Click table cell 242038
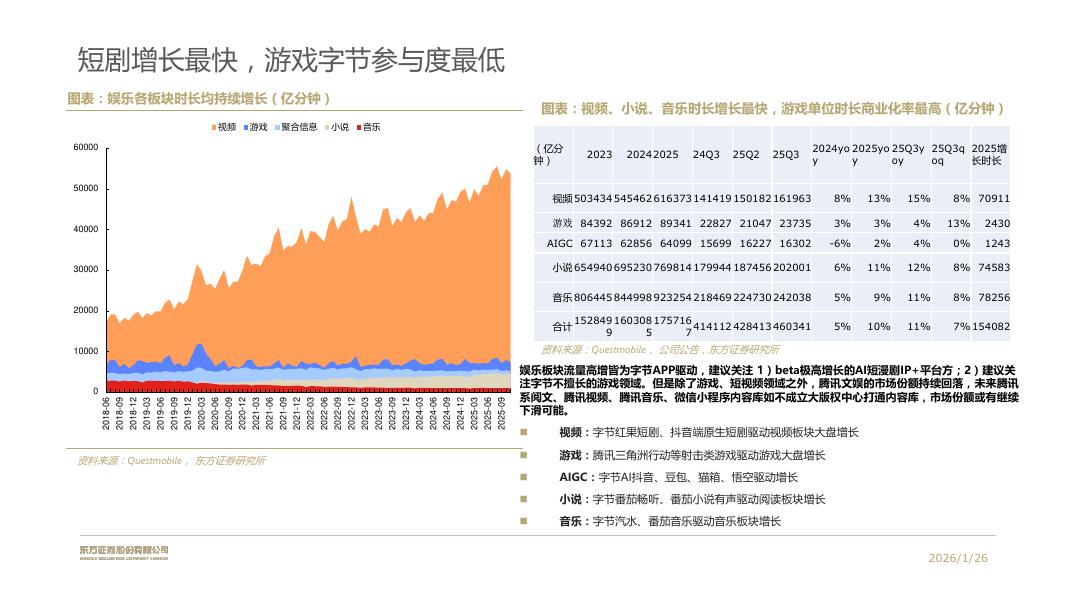 coord(792,298)
